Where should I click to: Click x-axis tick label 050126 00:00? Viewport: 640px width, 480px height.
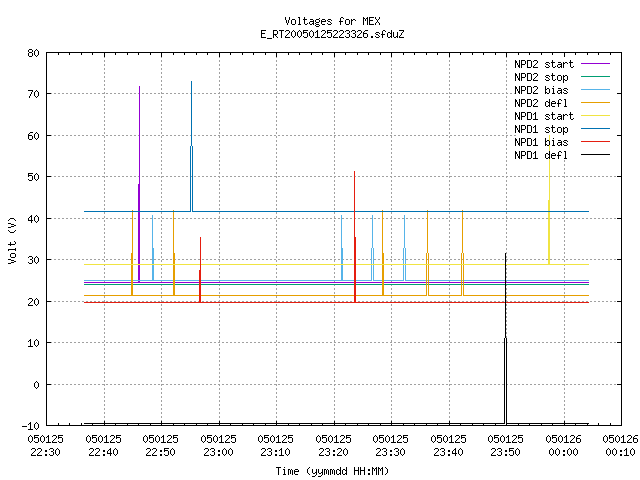(564, 446)
